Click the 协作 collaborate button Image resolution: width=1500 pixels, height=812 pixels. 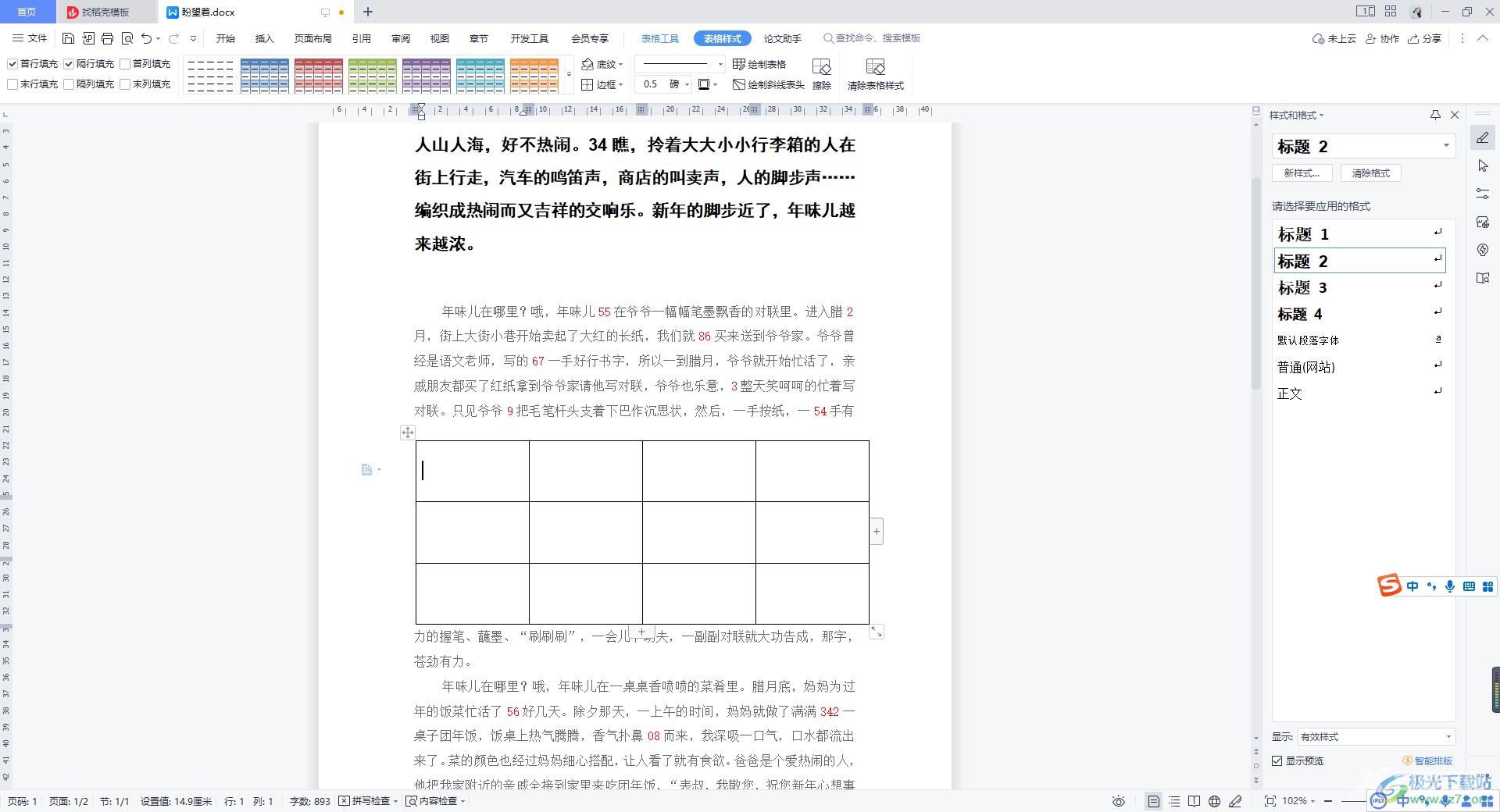pos(1382,38)
